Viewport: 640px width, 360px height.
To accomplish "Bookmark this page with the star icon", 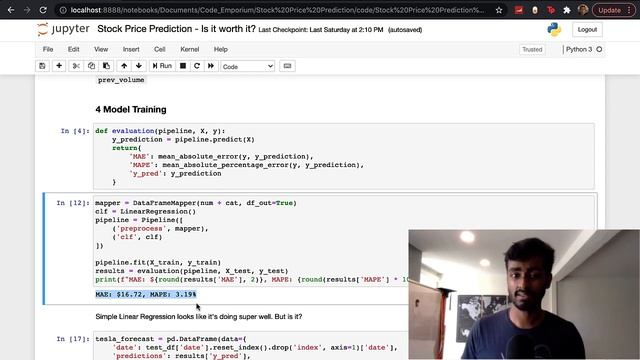I will click(499, 10).
